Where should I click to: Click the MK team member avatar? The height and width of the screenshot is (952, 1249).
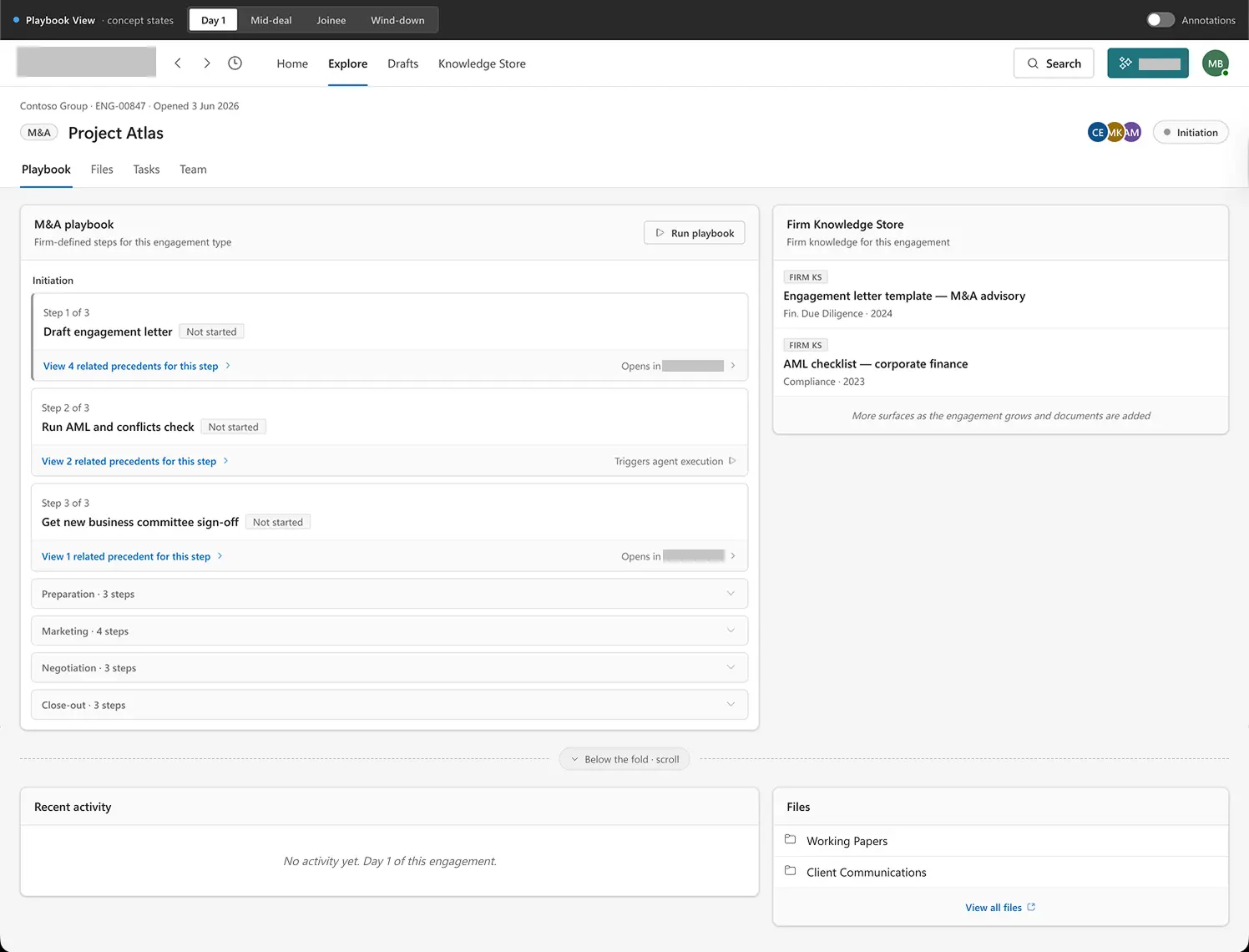click(x=1115, y=133)
